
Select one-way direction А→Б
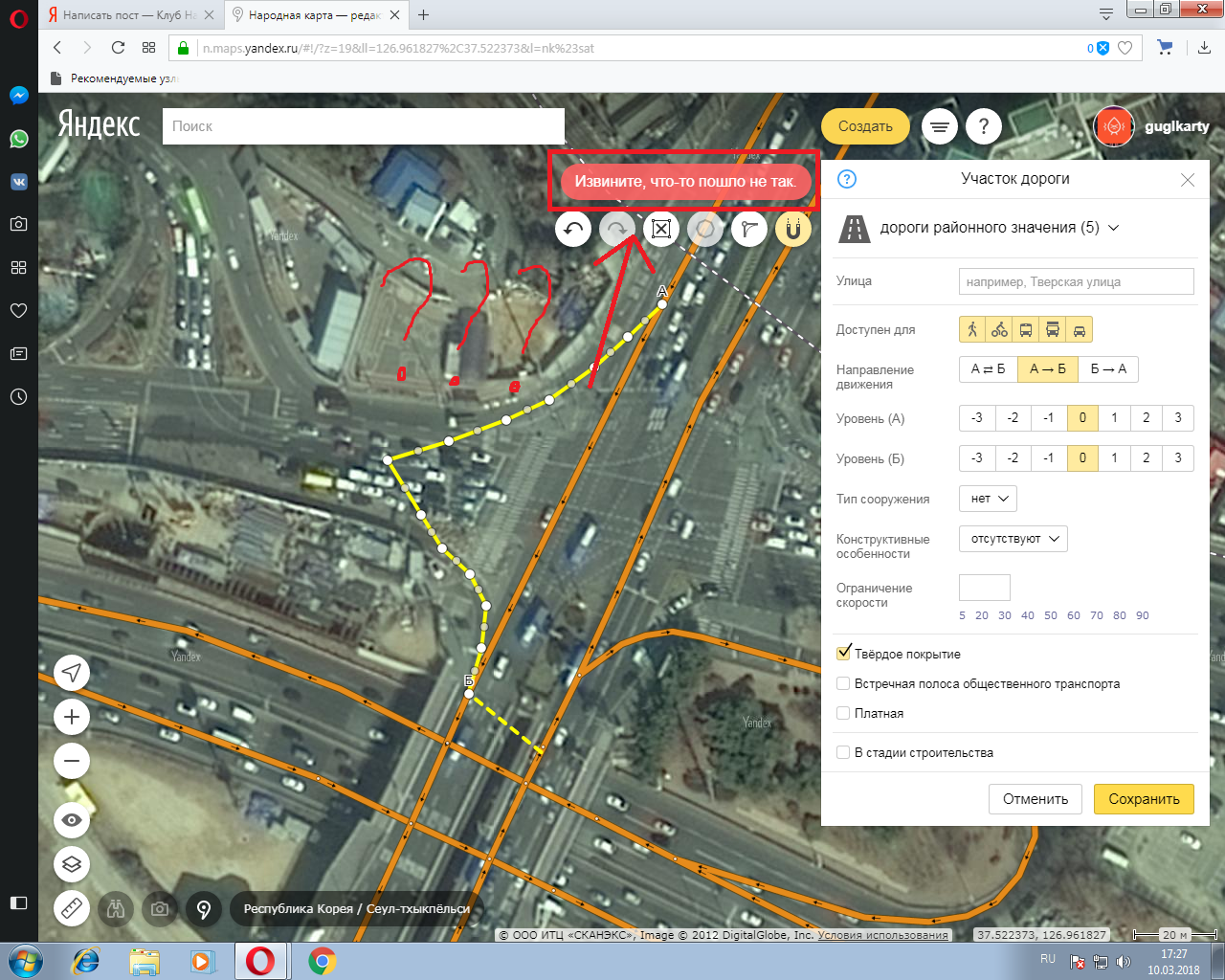[x=1048, y=369]
